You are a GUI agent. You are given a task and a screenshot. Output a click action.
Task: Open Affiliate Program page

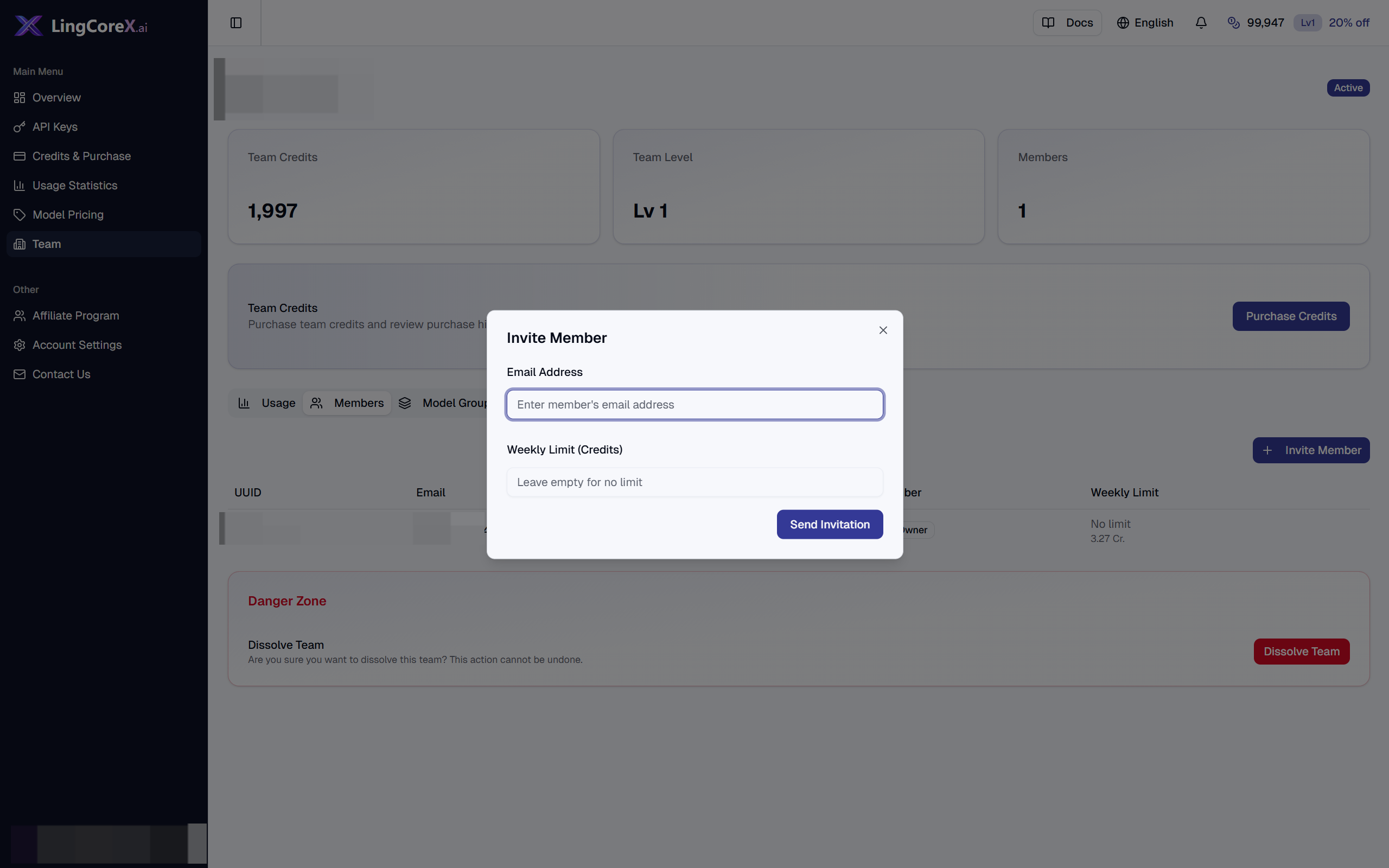click(x=103, y=316)
